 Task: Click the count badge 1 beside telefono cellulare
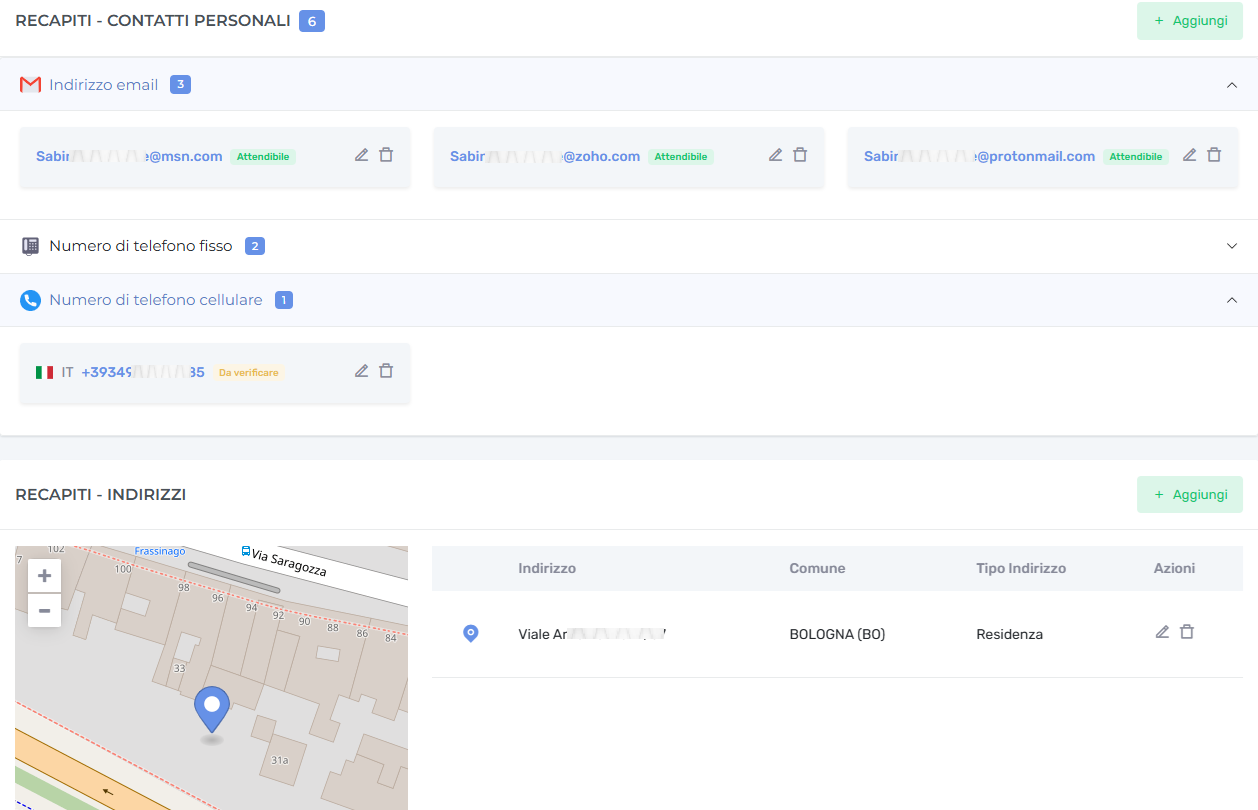click(284, 300)
